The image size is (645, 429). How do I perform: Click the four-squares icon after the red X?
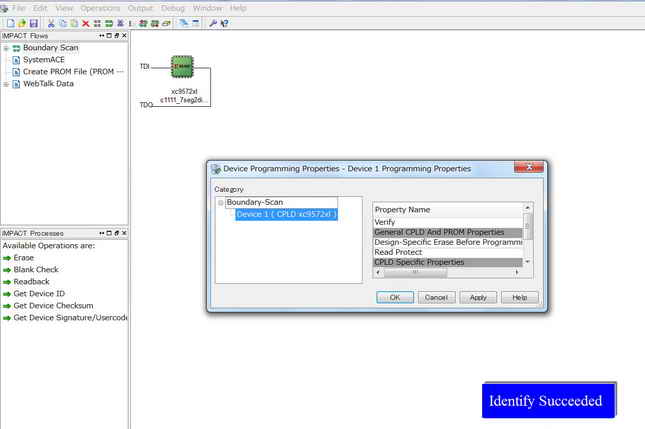(x=97, y=23)
